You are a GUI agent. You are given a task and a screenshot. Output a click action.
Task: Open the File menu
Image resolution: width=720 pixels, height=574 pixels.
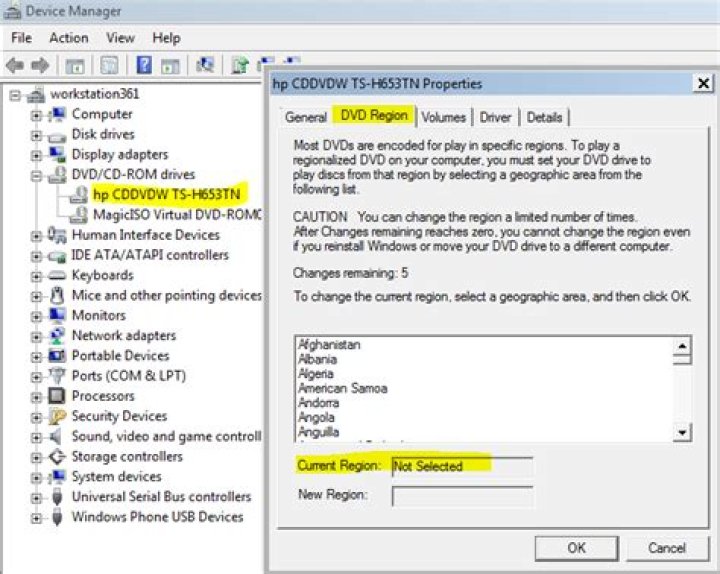(22, 38)
